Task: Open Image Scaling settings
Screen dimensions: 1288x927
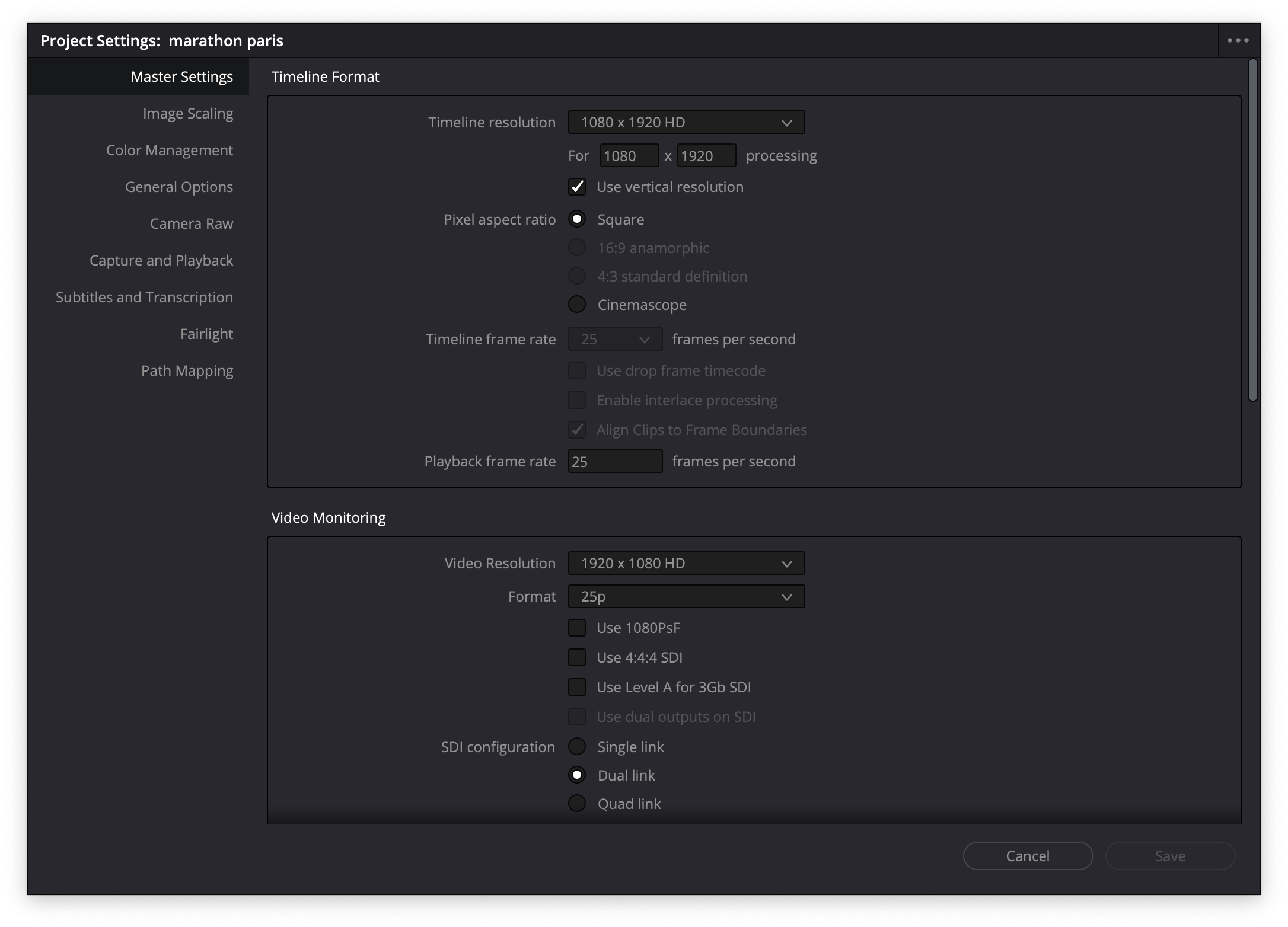Action: pos(187,113)
